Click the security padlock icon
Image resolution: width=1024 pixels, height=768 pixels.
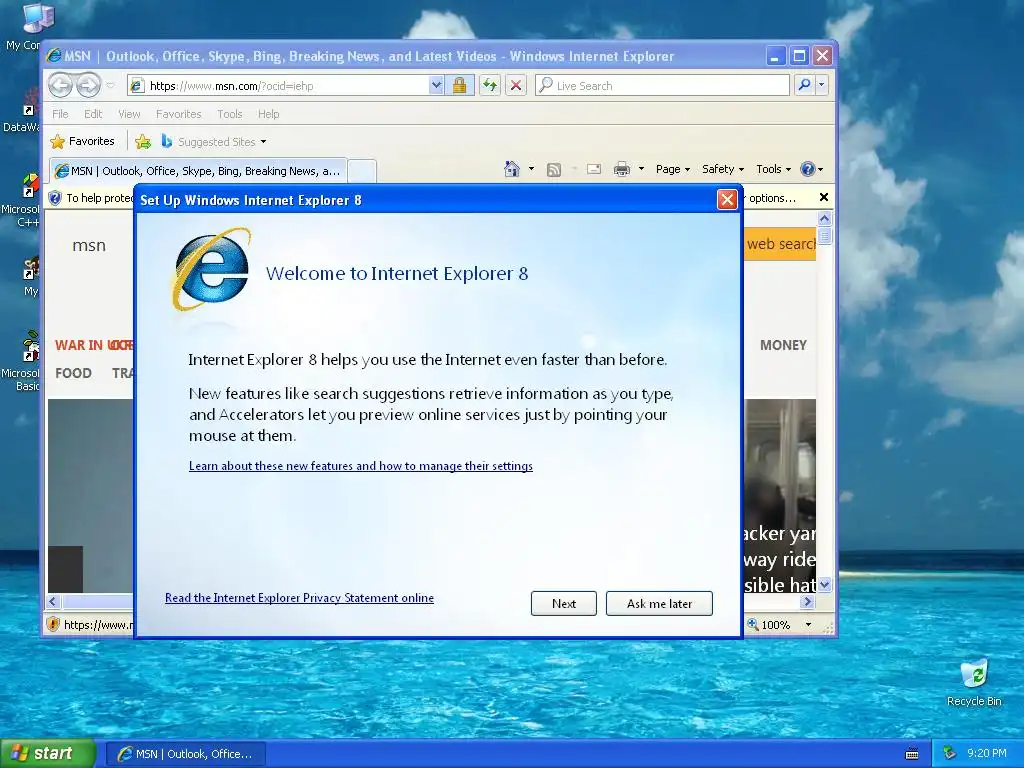coord(460,86)
